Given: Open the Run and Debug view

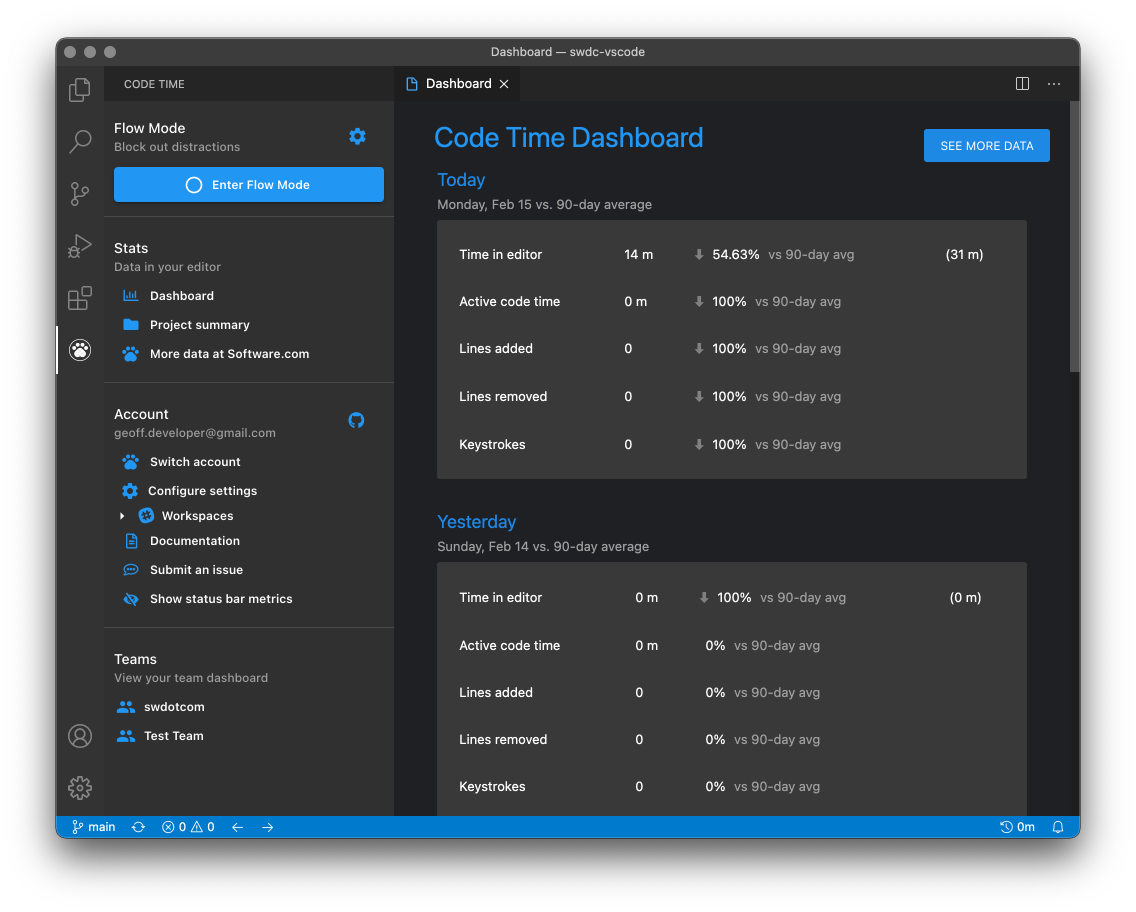Looking at the screenshot, I should coord(79,245).
